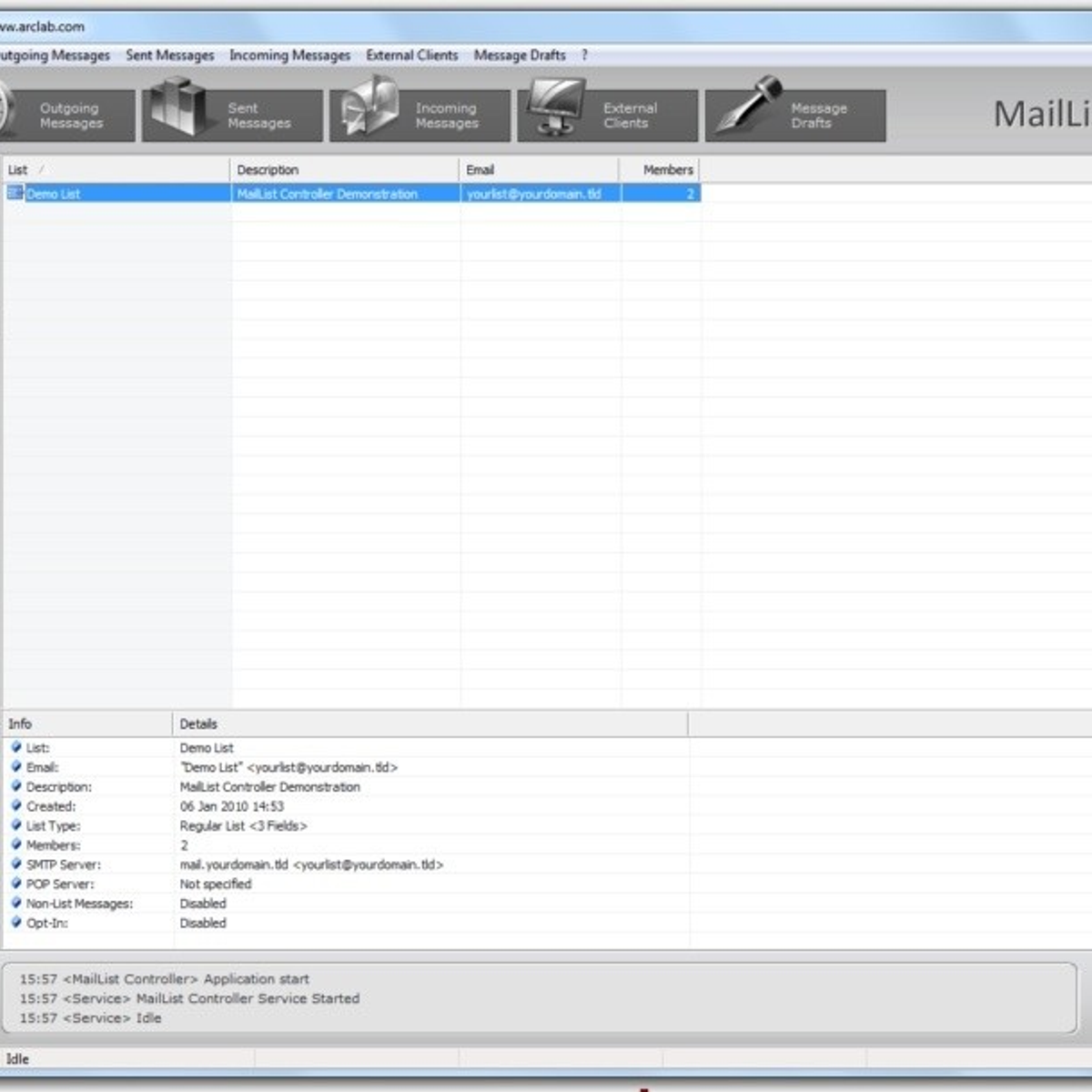The image size is (1092, 1092).
Task: Sort by the List column header
Action: point(116,170)
